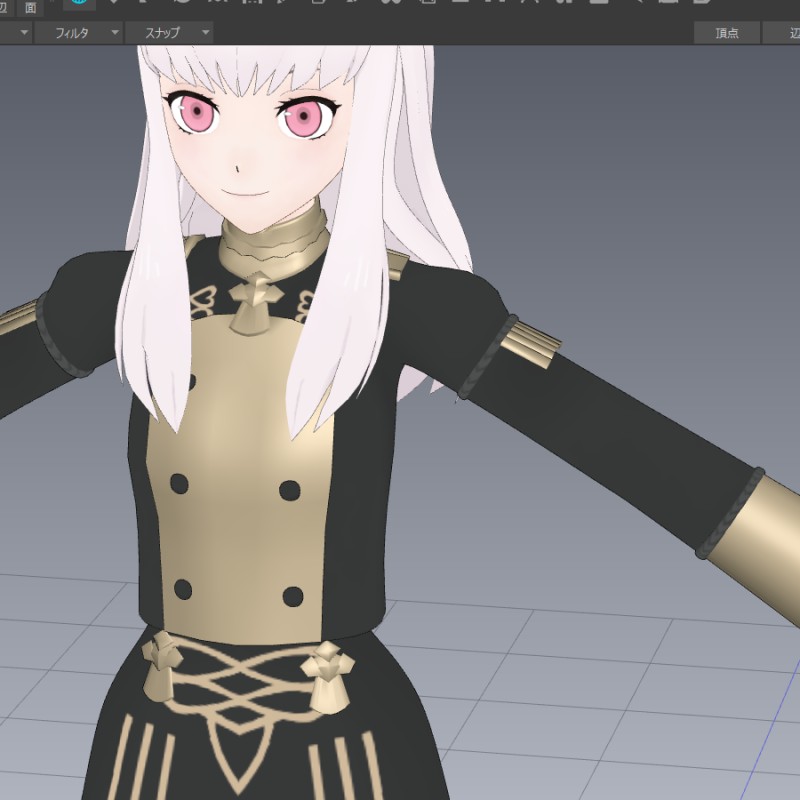
Task: Select the 頂点 selection mode button
Action: 727,33
